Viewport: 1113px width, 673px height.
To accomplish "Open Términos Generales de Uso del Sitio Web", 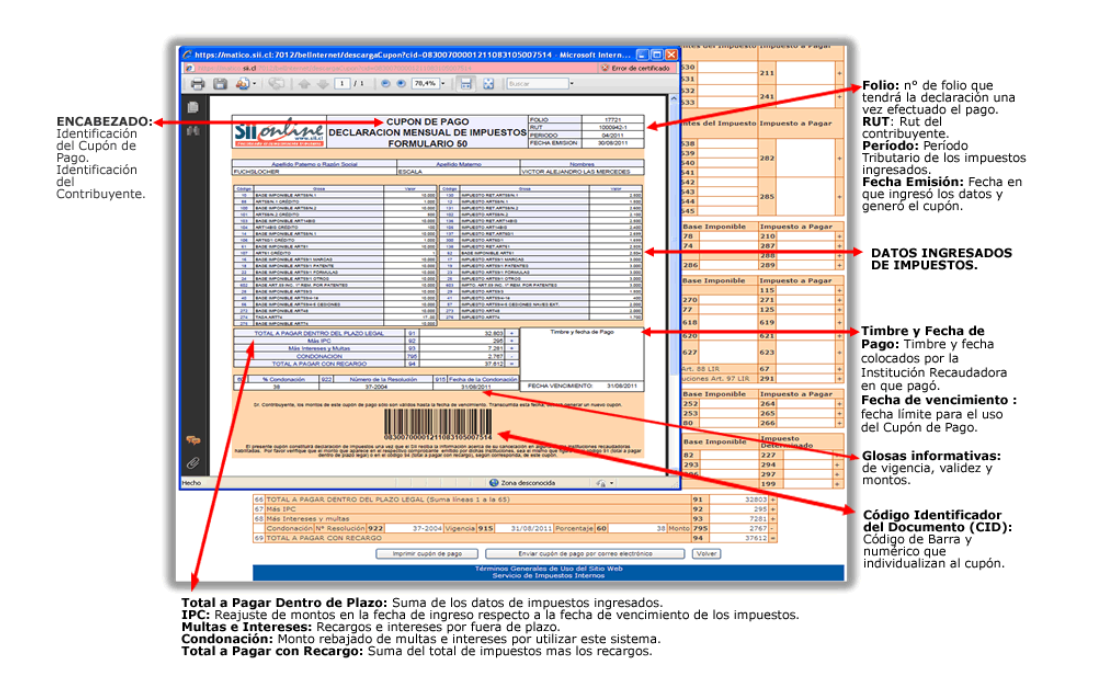I will [x=549, y=569].
